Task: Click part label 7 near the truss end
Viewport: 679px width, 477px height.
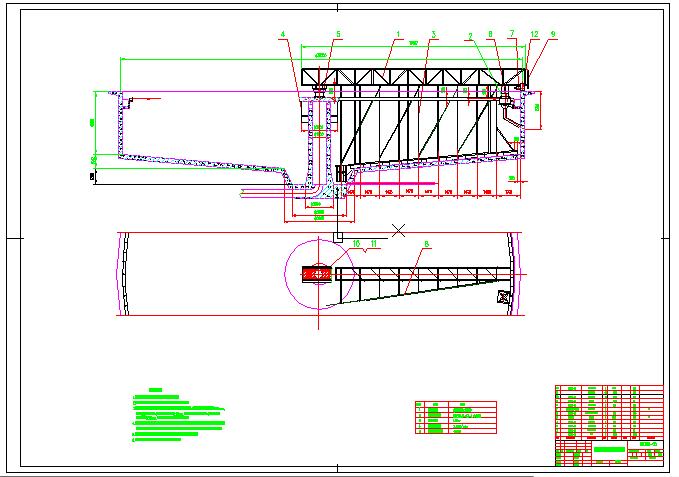Action: tap(512, 33)
